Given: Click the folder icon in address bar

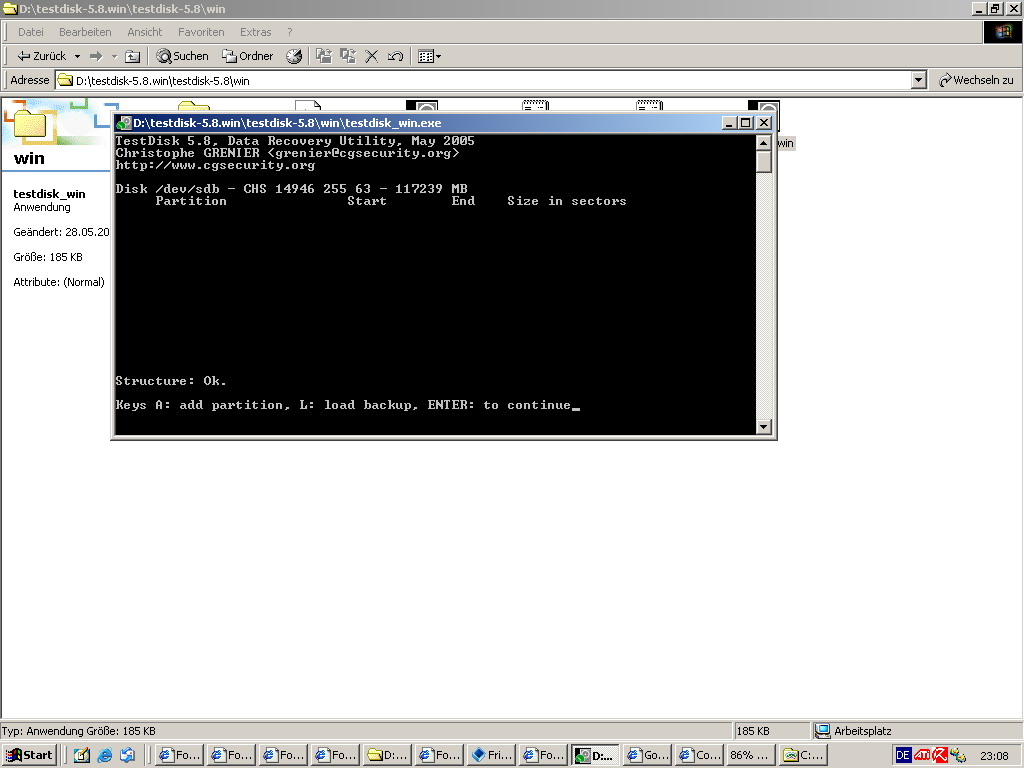Looking at the screenshot, I should 65,80.
